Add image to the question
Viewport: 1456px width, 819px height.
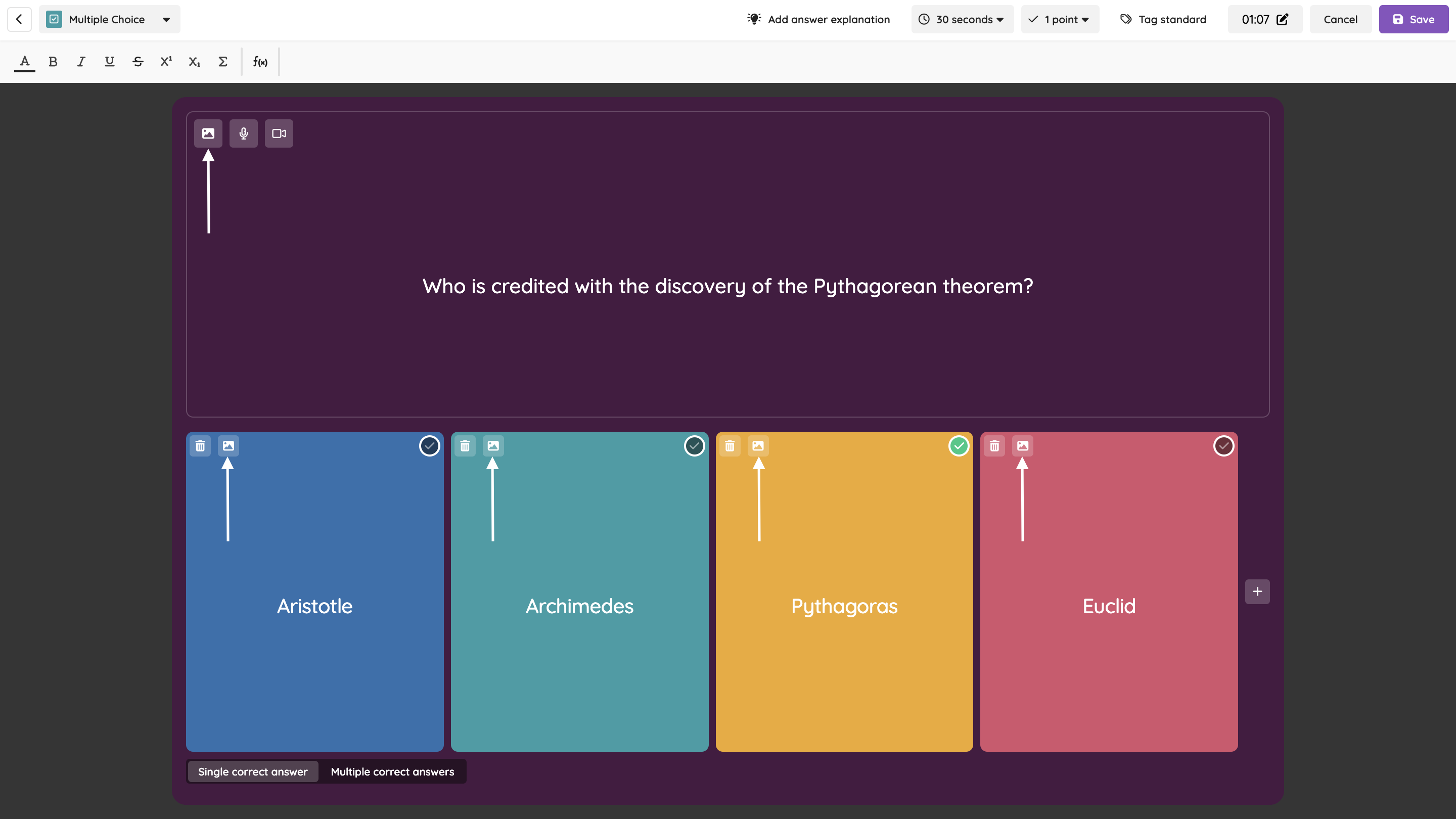tap(208, 133)
